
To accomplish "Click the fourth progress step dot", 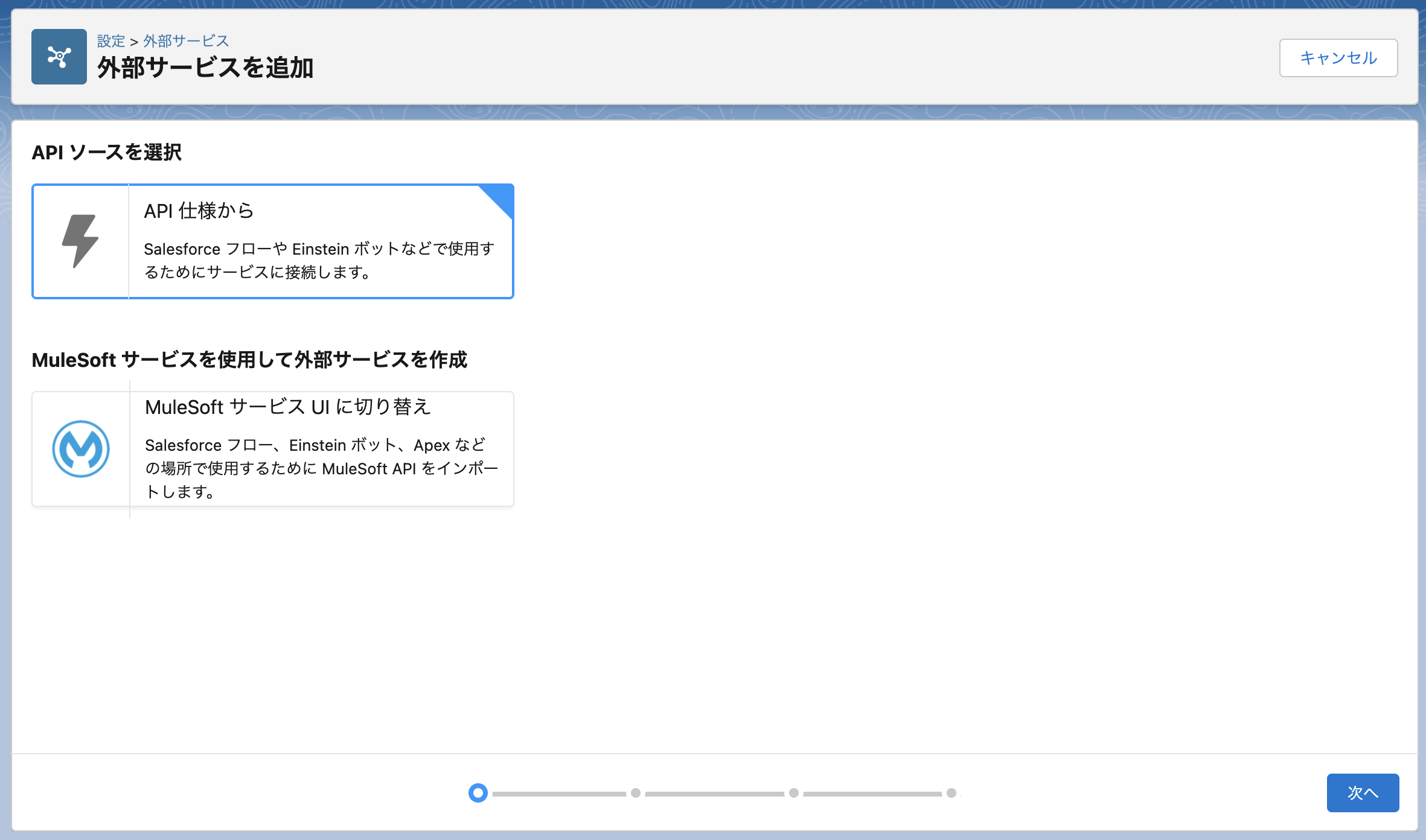I will 951,793.
